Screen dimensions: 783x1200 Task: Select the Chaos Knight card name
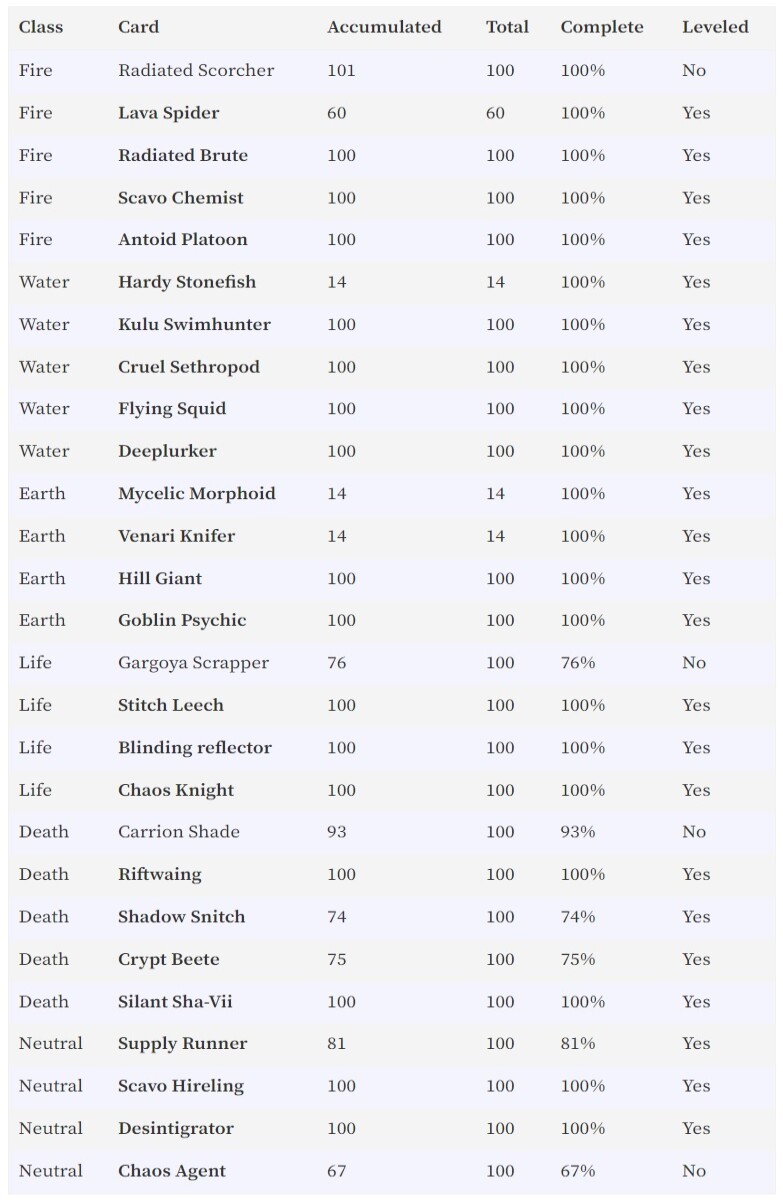[x=176, y=790]
